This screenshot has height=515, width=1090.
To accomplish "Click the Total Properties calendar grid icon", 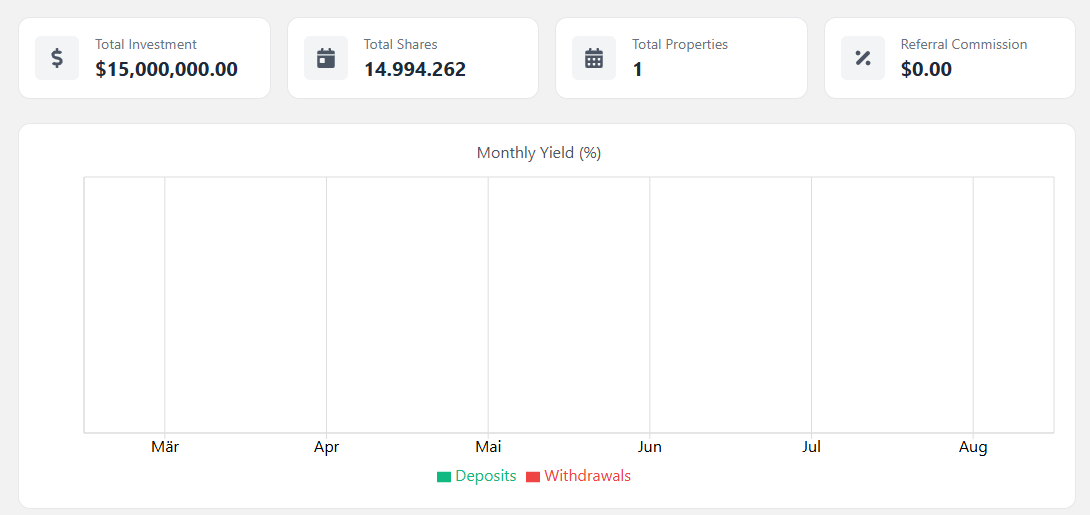I will (x=594, y=58).
